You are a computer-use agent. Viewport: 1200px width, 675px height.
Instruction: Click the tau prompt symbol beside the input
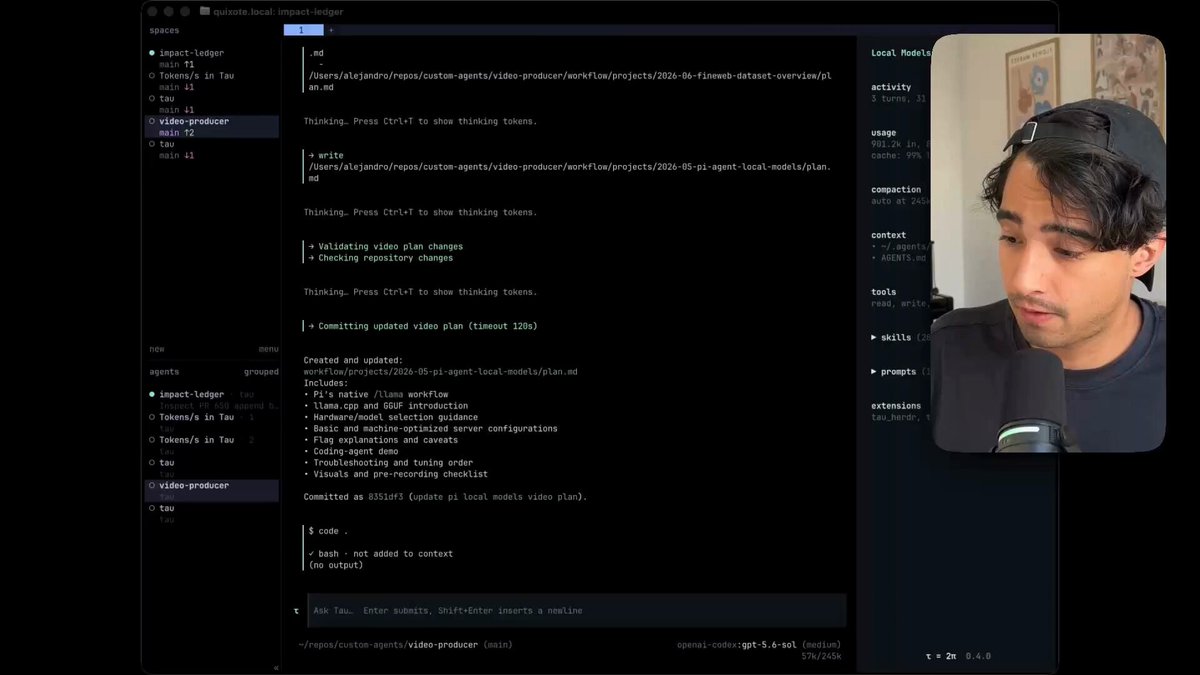[x=296, y=610]
